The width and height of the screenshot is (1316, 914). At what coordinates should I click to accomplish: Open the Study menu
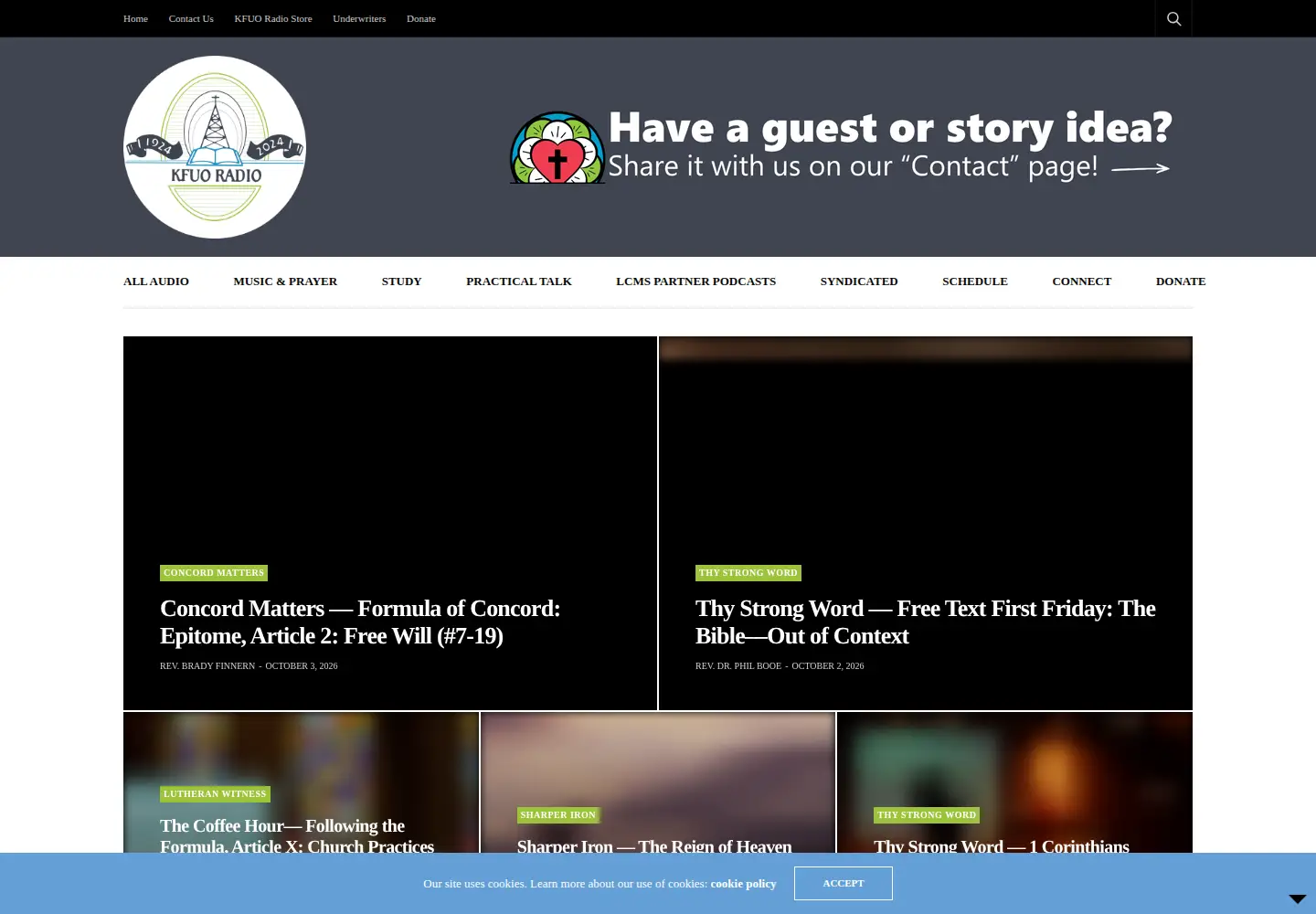pyautogui.click(x=401, y=282)
